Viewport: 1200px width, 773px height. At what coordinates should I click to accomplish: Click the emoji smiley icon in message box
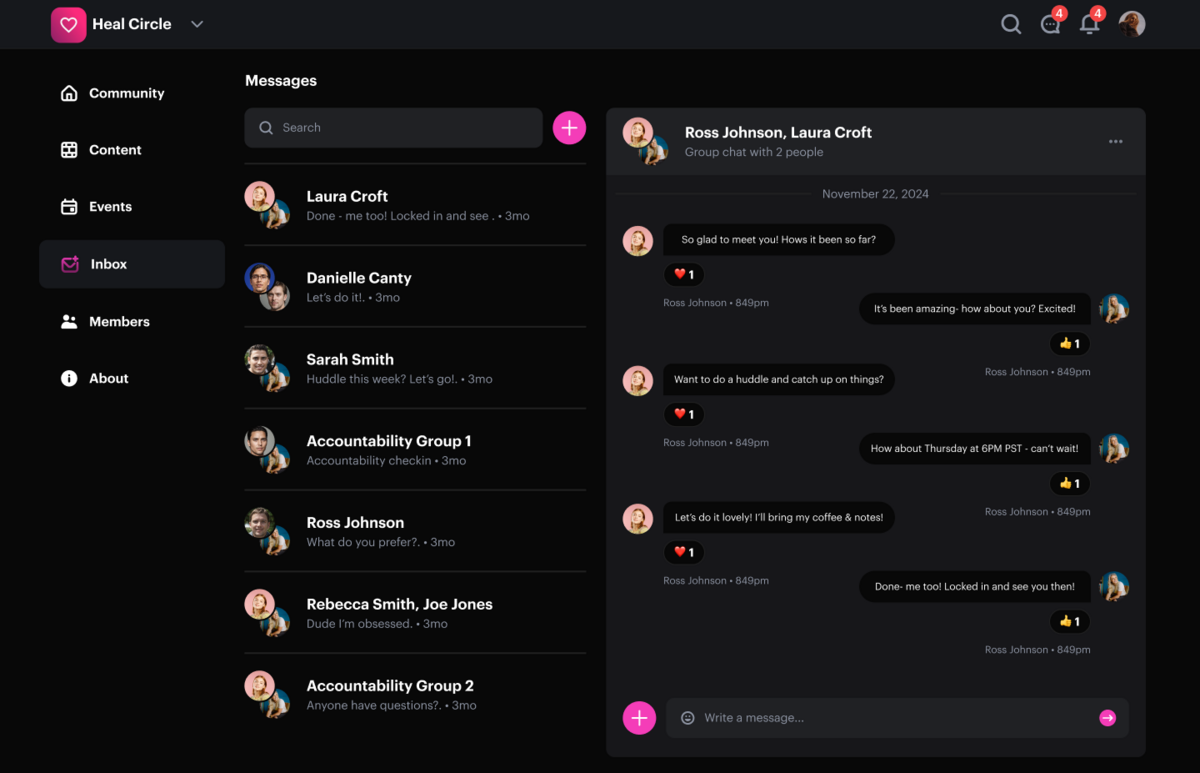click(687, 718)
